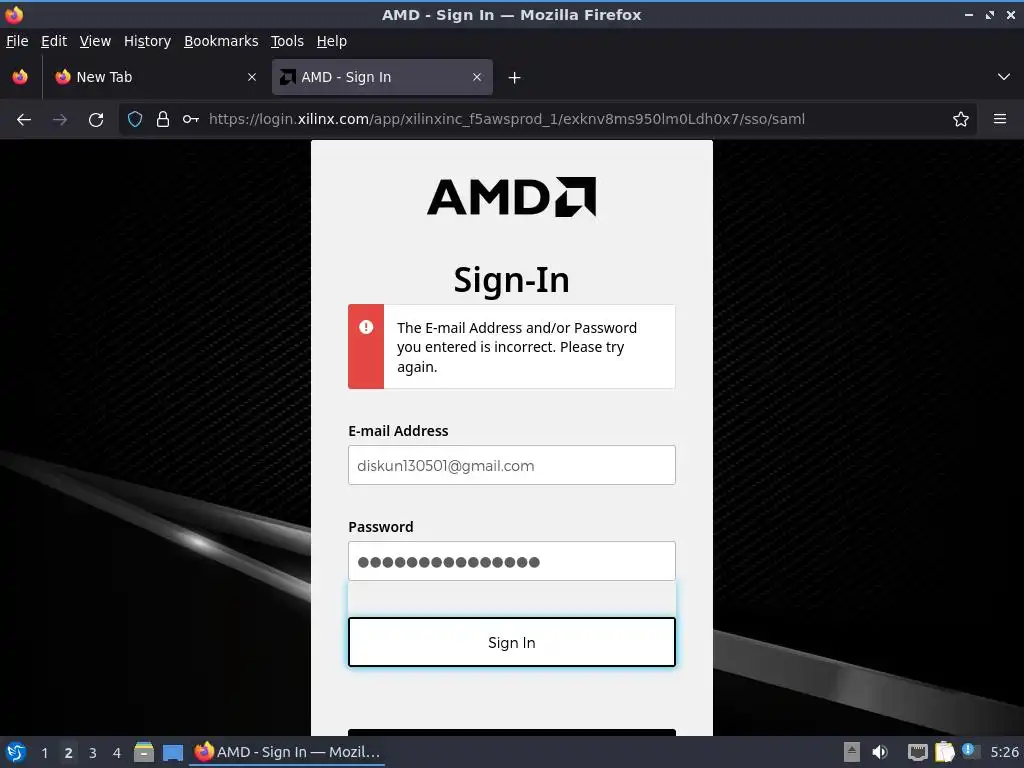Open the History menu
Viewport: 1024px width, 768px height.
[x=148, y=41]
